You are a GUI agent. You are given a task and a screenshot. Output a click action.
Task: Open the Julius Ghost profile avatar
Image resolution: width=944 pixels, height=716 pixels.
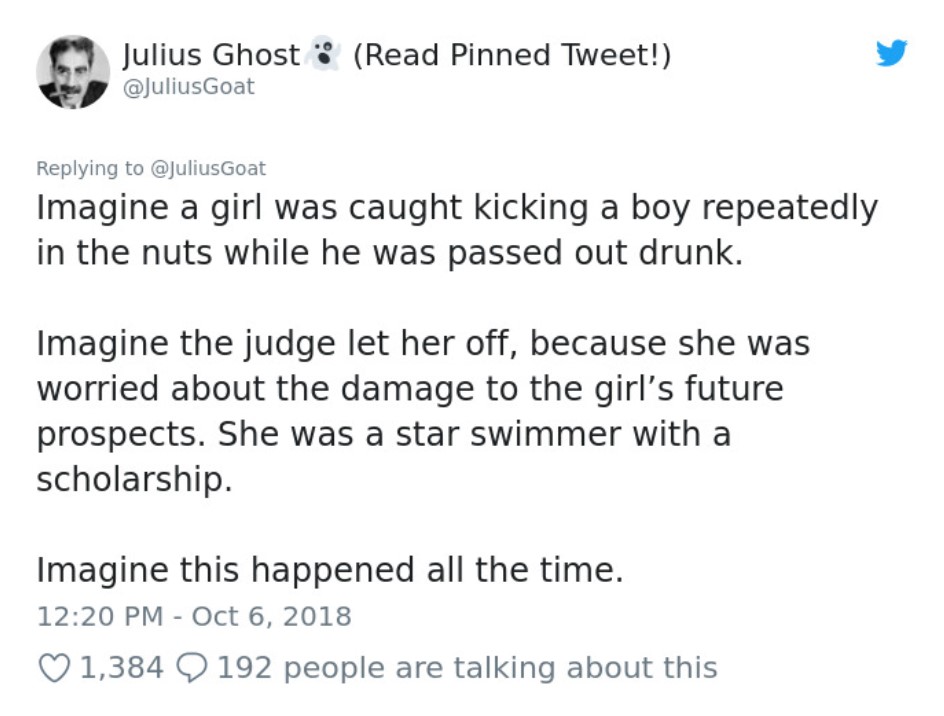pos(73,72)
